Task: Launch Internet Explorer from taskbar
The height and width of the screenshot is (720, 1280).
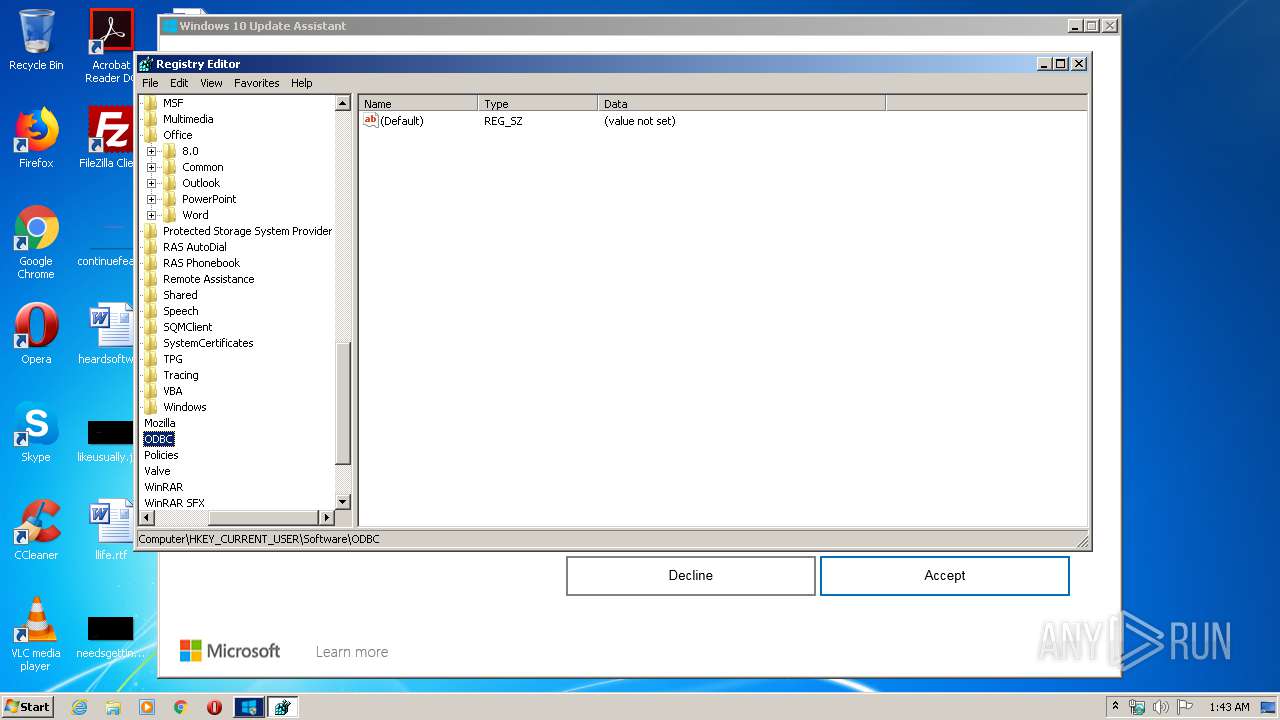Action: tap(79, 707)
